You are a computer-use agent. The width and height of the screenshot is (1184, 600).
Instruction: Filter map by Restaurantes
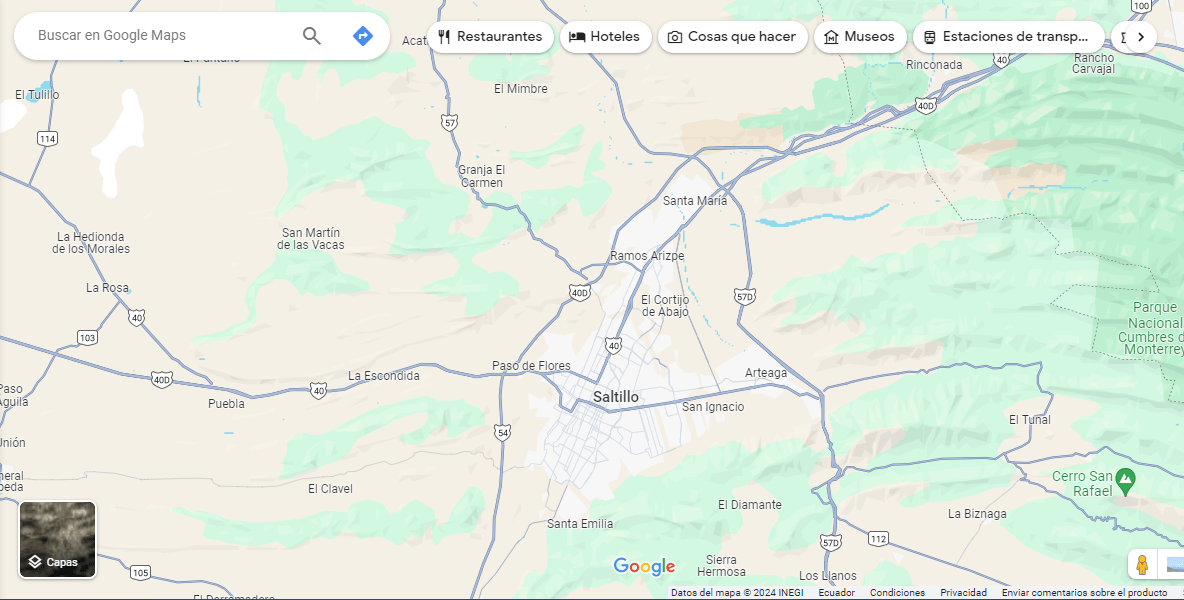490,37
